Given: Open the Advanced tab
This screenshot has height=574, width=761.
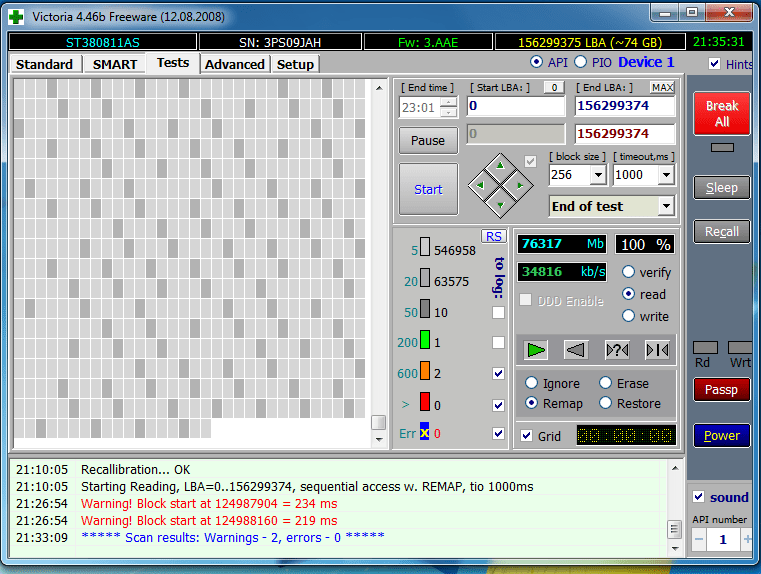Looking at the screenshot, I should 235,64.
